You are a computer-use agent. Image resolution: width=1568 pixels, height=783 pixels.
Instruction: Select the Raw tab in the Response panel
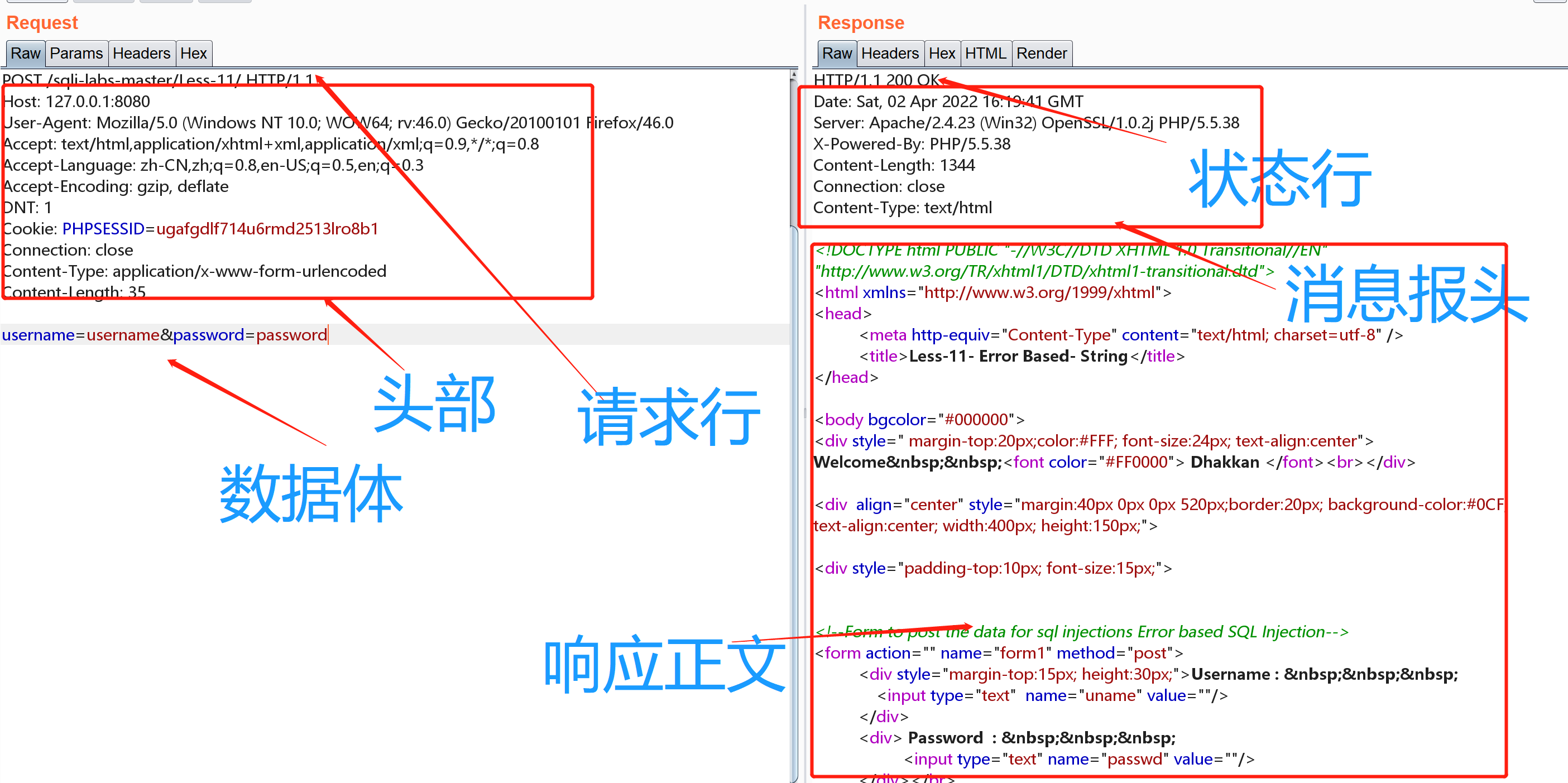837,54
